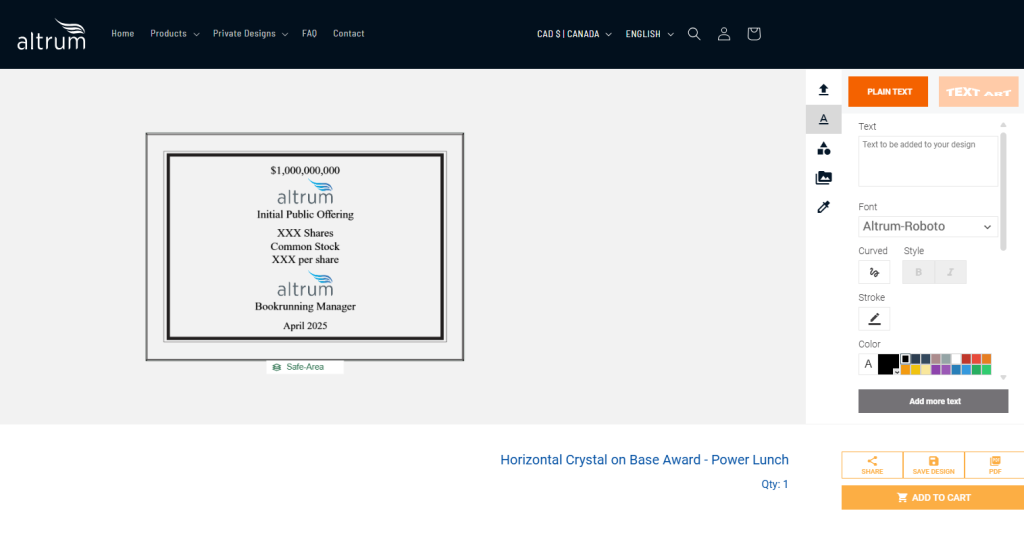Open the Altrum-Roboto font dropdown

928,227
